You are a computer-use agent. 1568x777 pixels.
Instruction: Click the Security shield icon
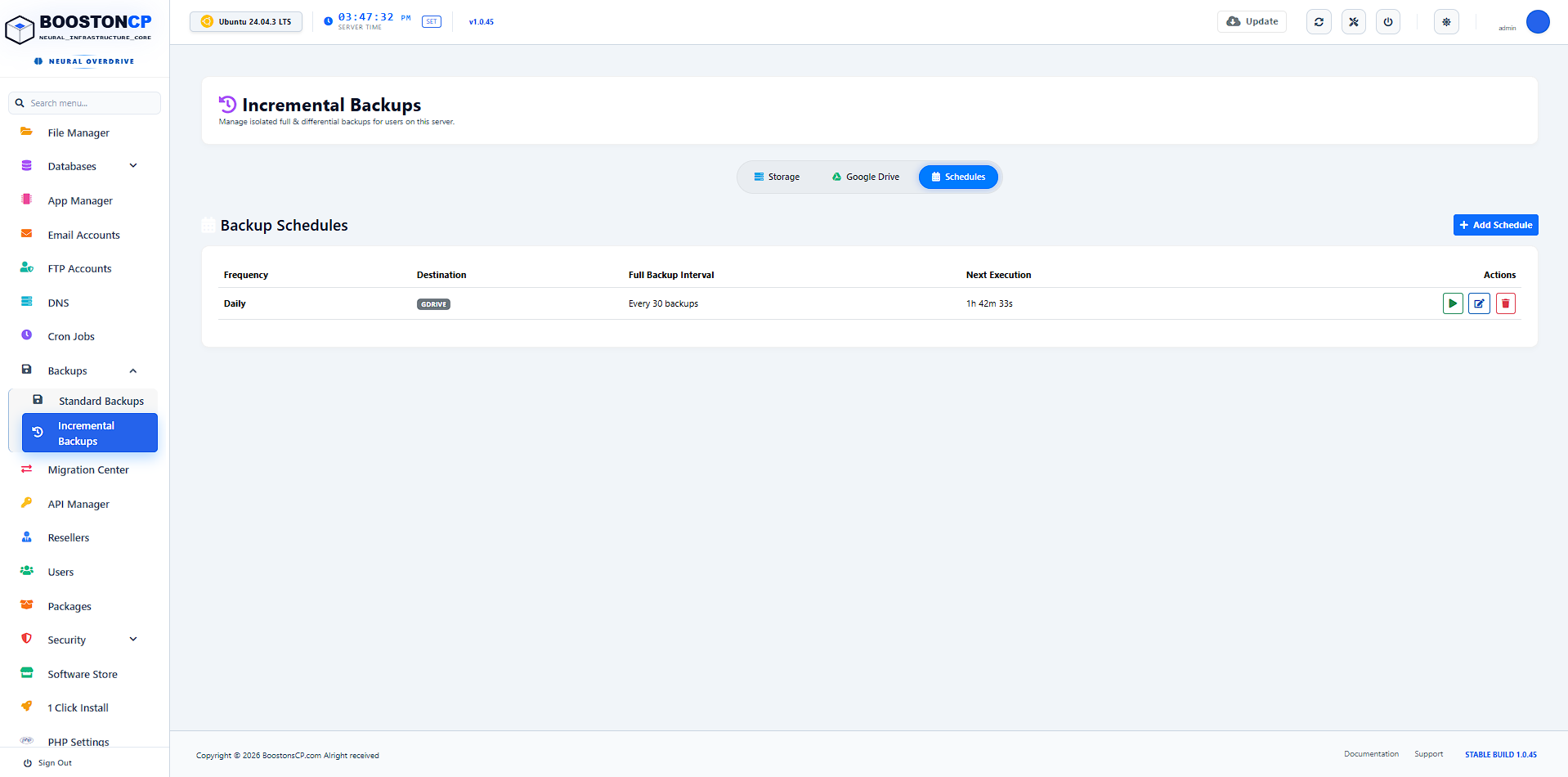(x=27, y=639)
